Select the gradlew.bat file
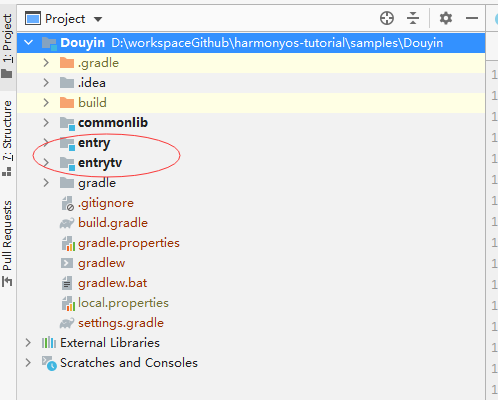498x400 pixels. tap(113, 283)
